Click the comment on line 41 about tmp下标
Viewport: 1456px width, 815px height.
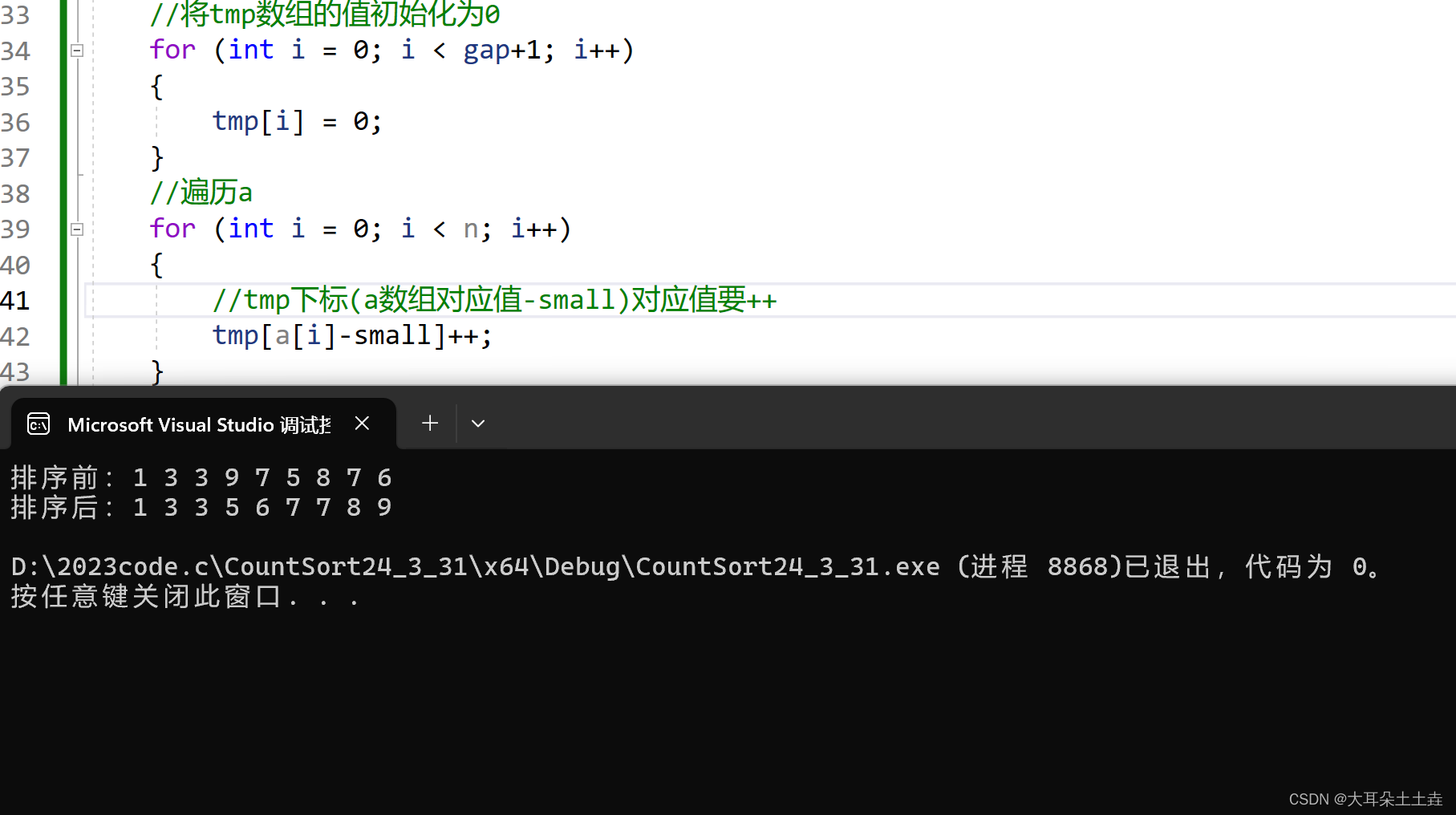coord(494,300)
